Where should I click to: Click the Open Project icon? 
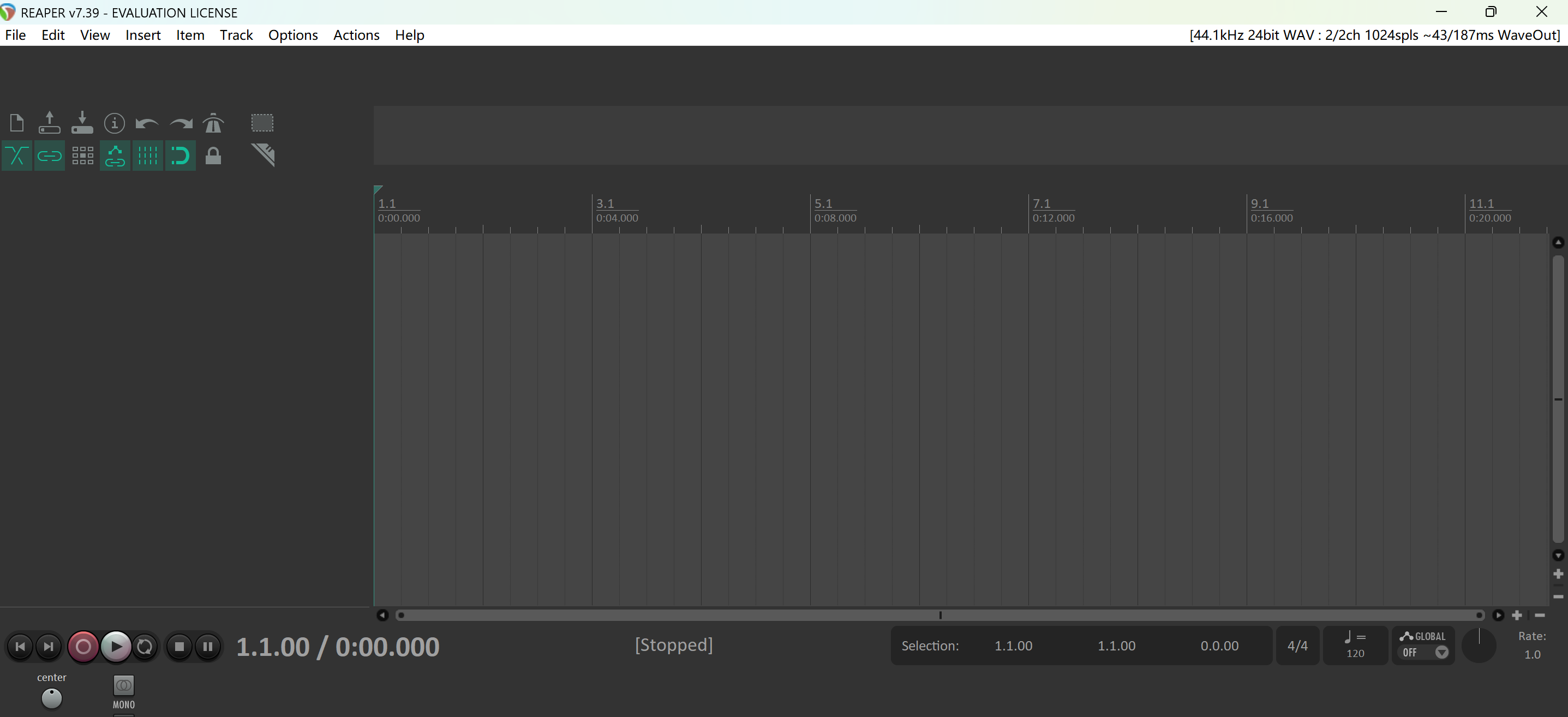[x=49, y=123]
